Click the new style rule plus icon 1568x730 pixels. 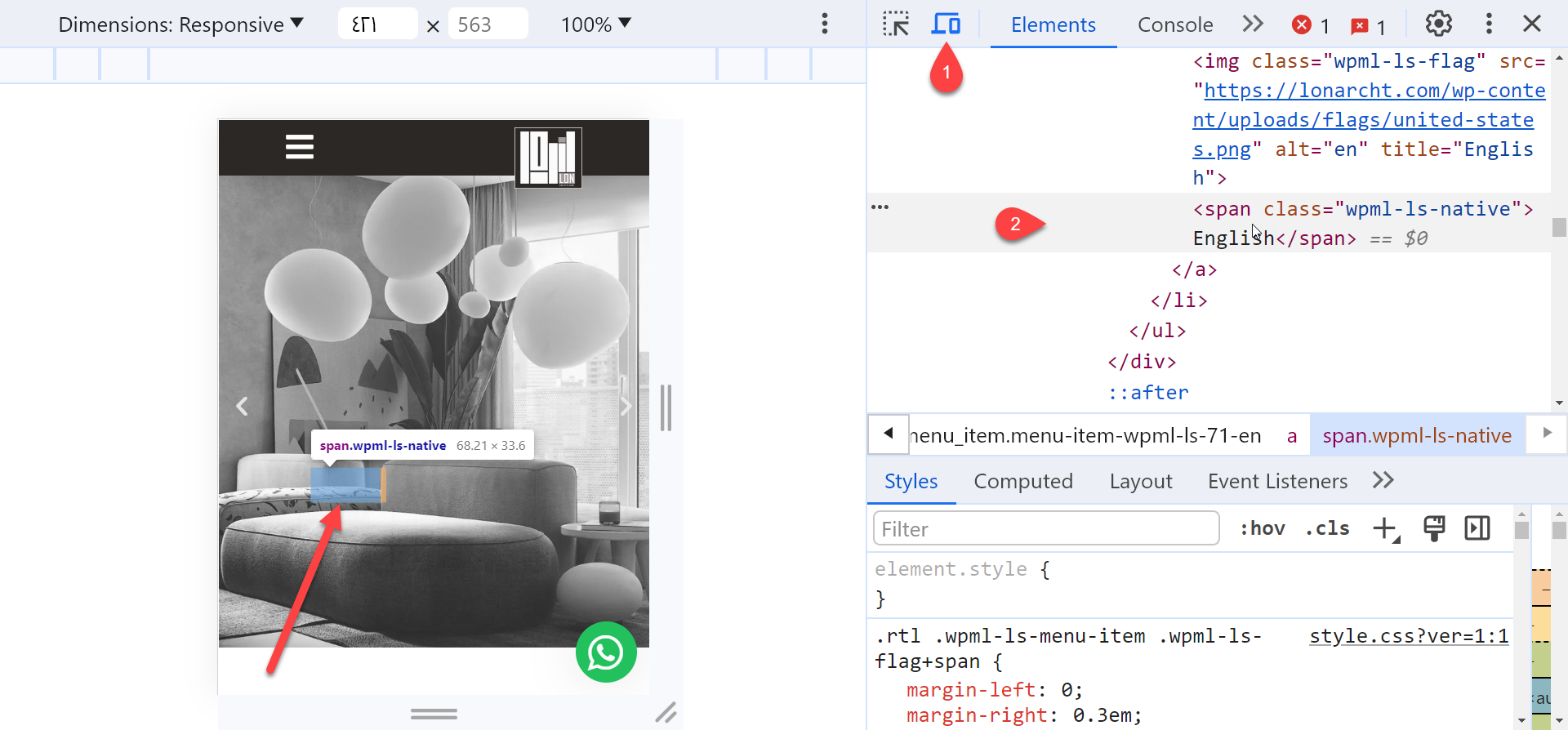1386,529
